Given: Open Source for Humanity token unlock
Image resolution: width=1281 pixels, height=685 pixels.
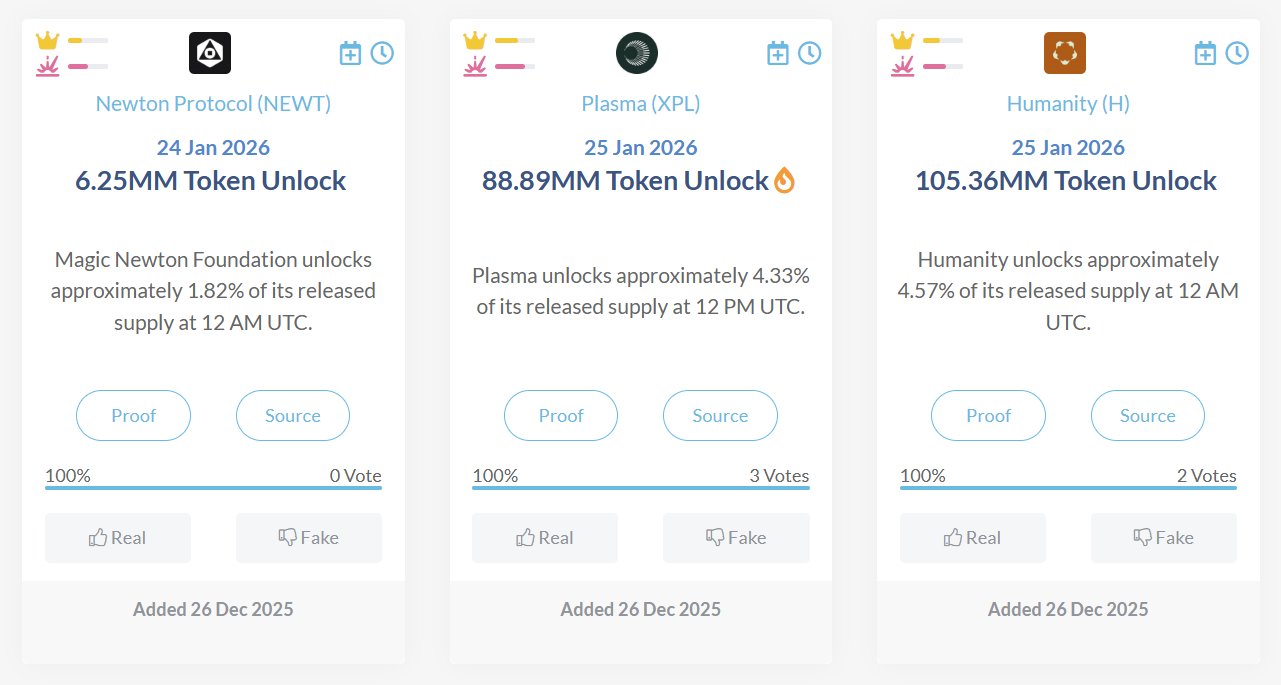Looking at the screenshot, I should [1147, 416].
